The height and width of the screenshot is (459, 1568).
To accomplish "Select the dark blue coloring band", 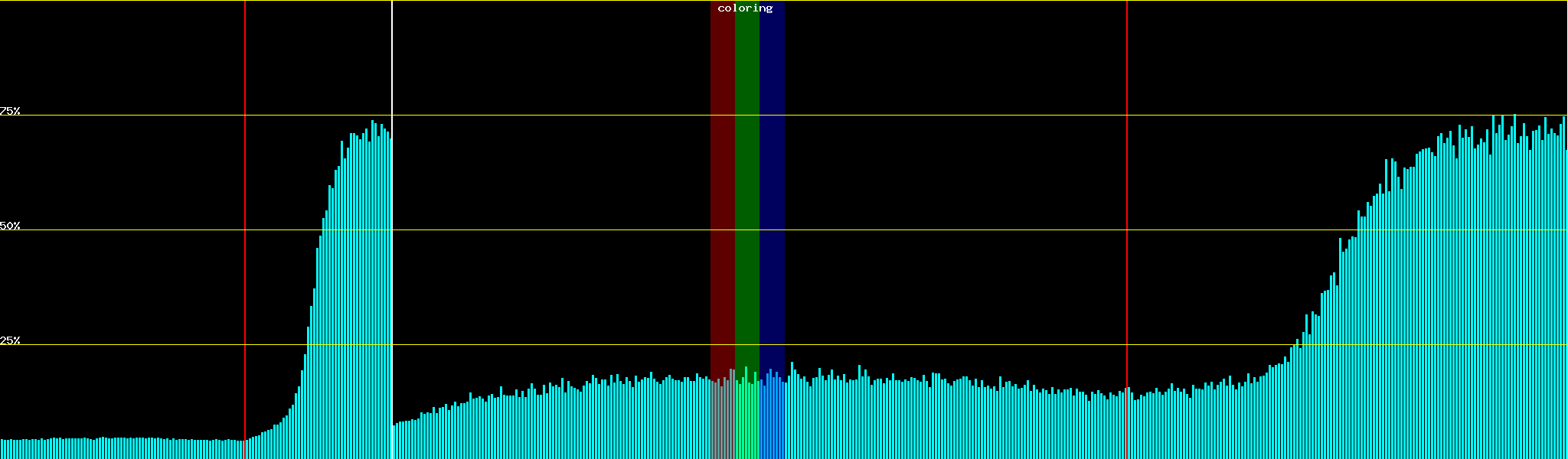I will pos(772,191).
